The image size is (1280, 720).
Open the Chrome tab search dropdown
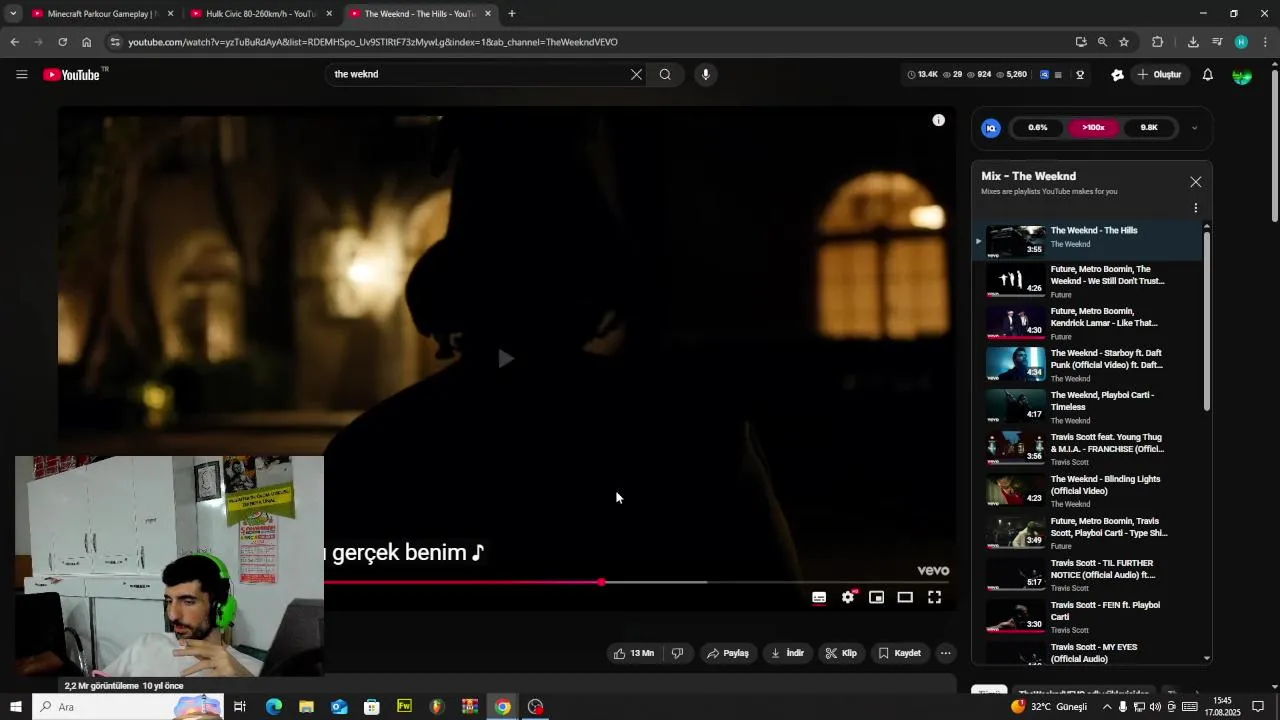[x=13, y=13]
